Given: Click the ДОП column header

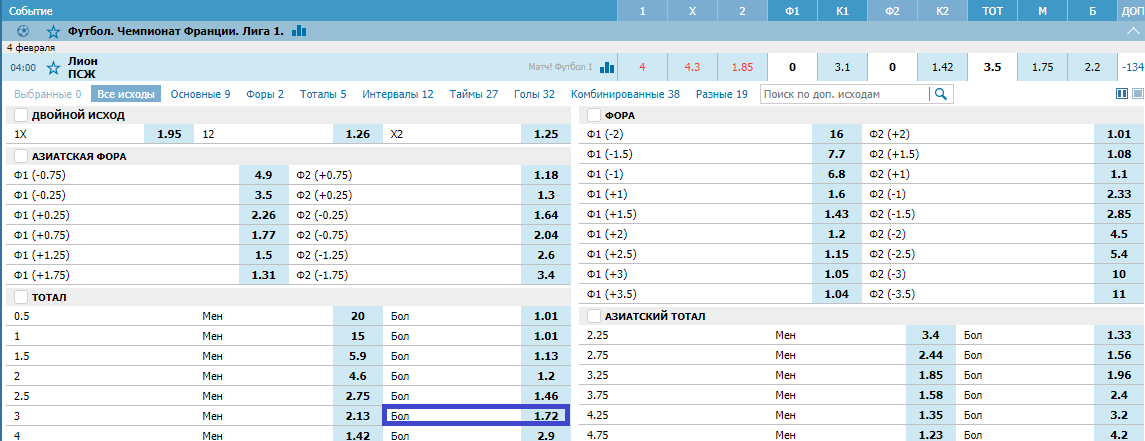Looking at the screenshot, I should (1132, 11).
